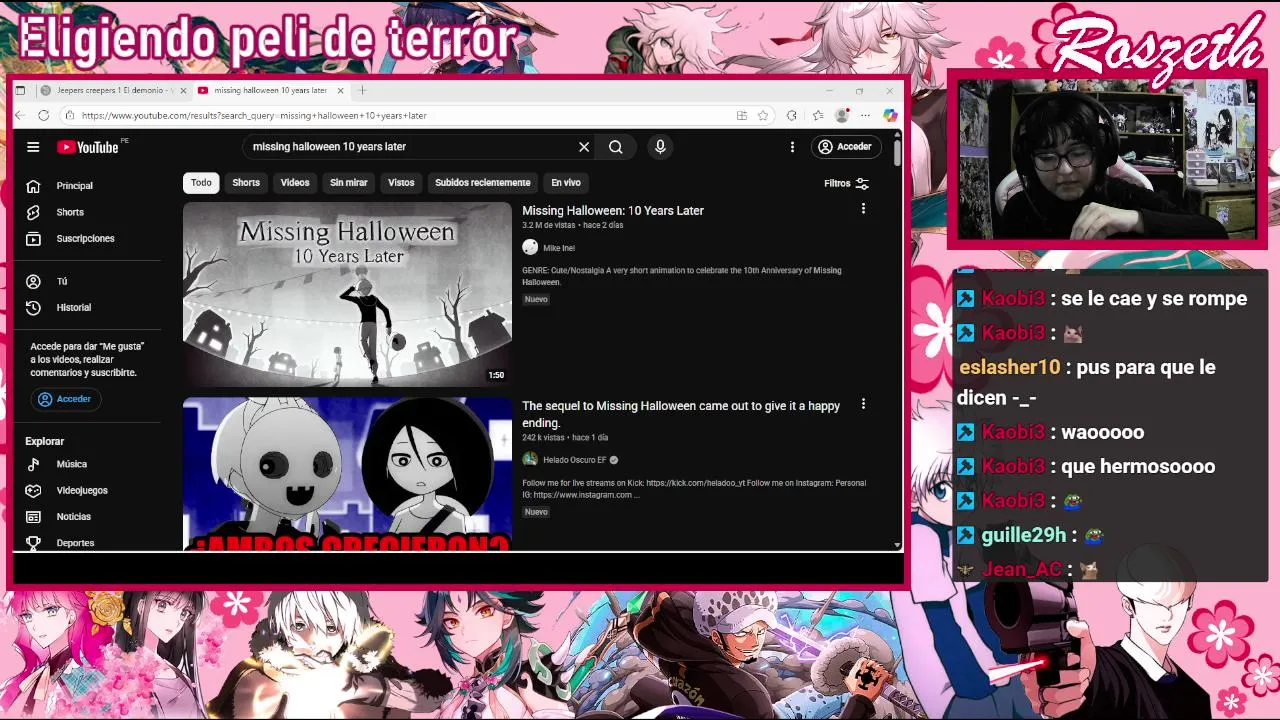Viewport: 1280px width, 720px height.
Task: Click chat username eslasher10
Action: pyautogui.click(x=1009, y=367)
